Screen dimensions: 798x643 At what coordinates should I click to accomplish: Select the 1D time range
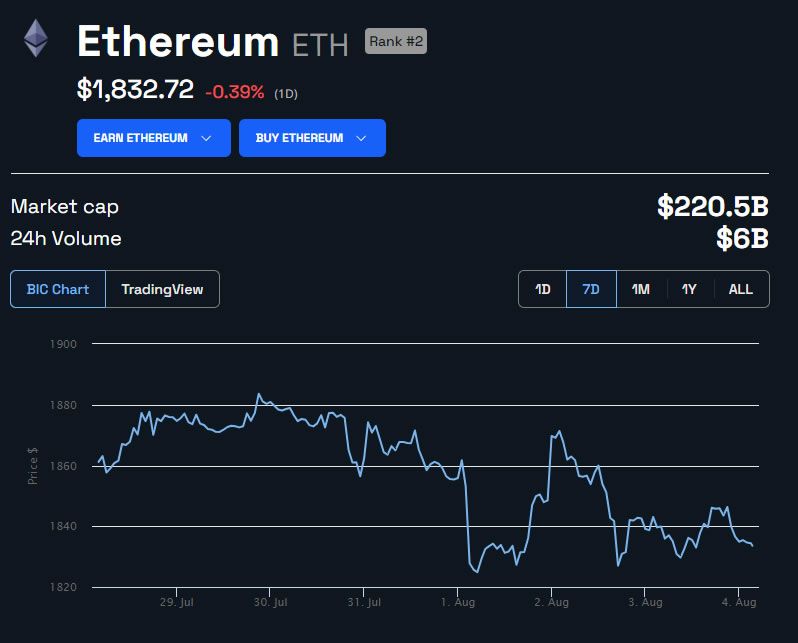pyautogui.click(x=543, y=289)
